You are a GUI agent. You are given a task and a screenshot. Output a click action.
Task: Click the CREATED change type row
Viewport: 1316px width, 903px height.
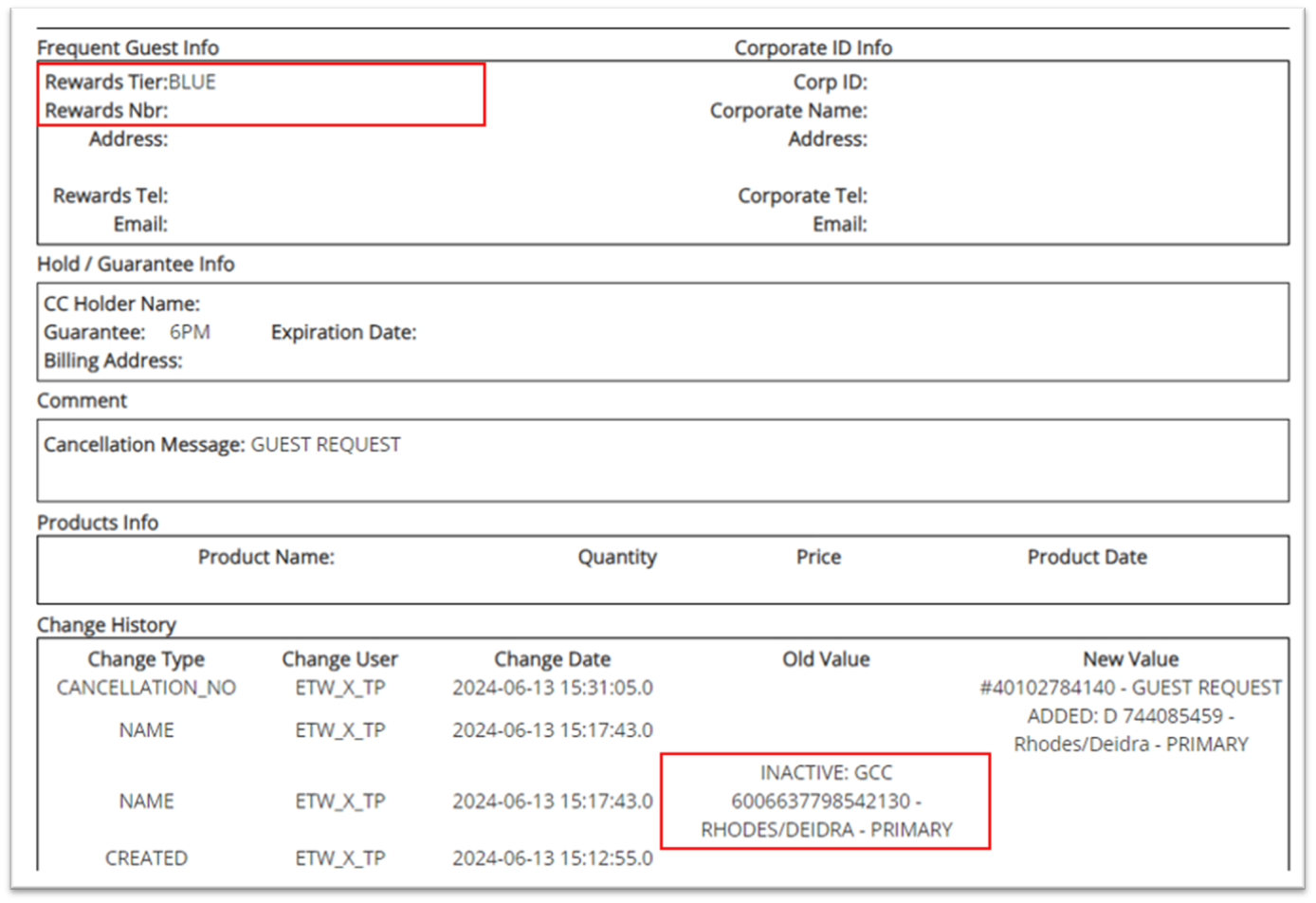(x=146, y=857)
